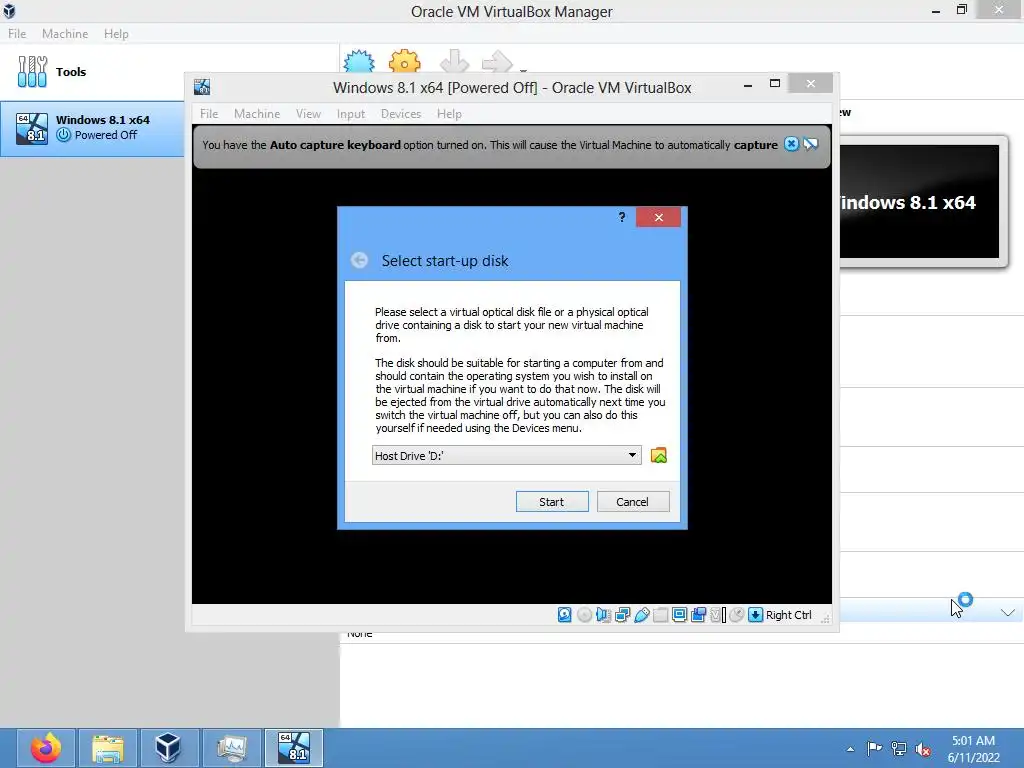Click the Tools icon in Manager sidebar
This screenshot has width=1024, height=768.
coord(32,71)
